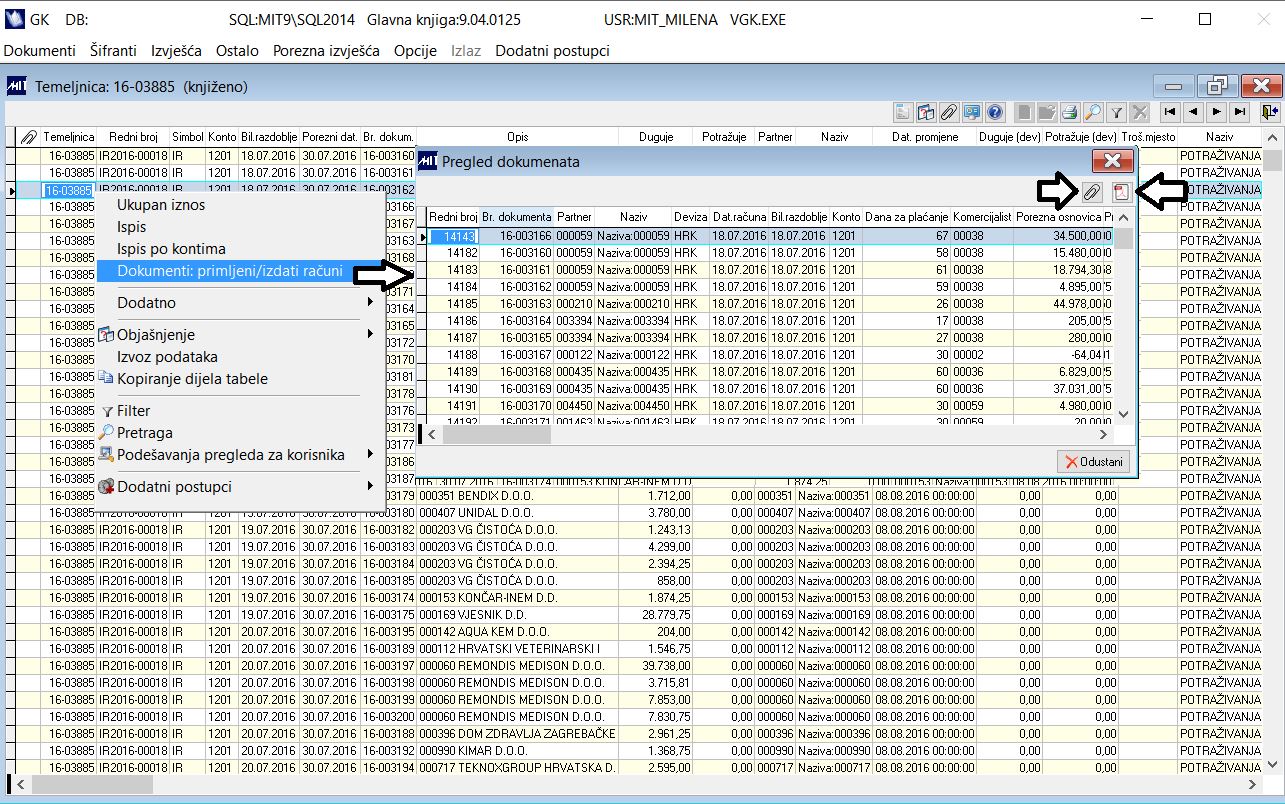This screenshot has width=1285, height=804.
Task: Click cell 14191 in the dialog grid
Action: [x=454, y=406]
